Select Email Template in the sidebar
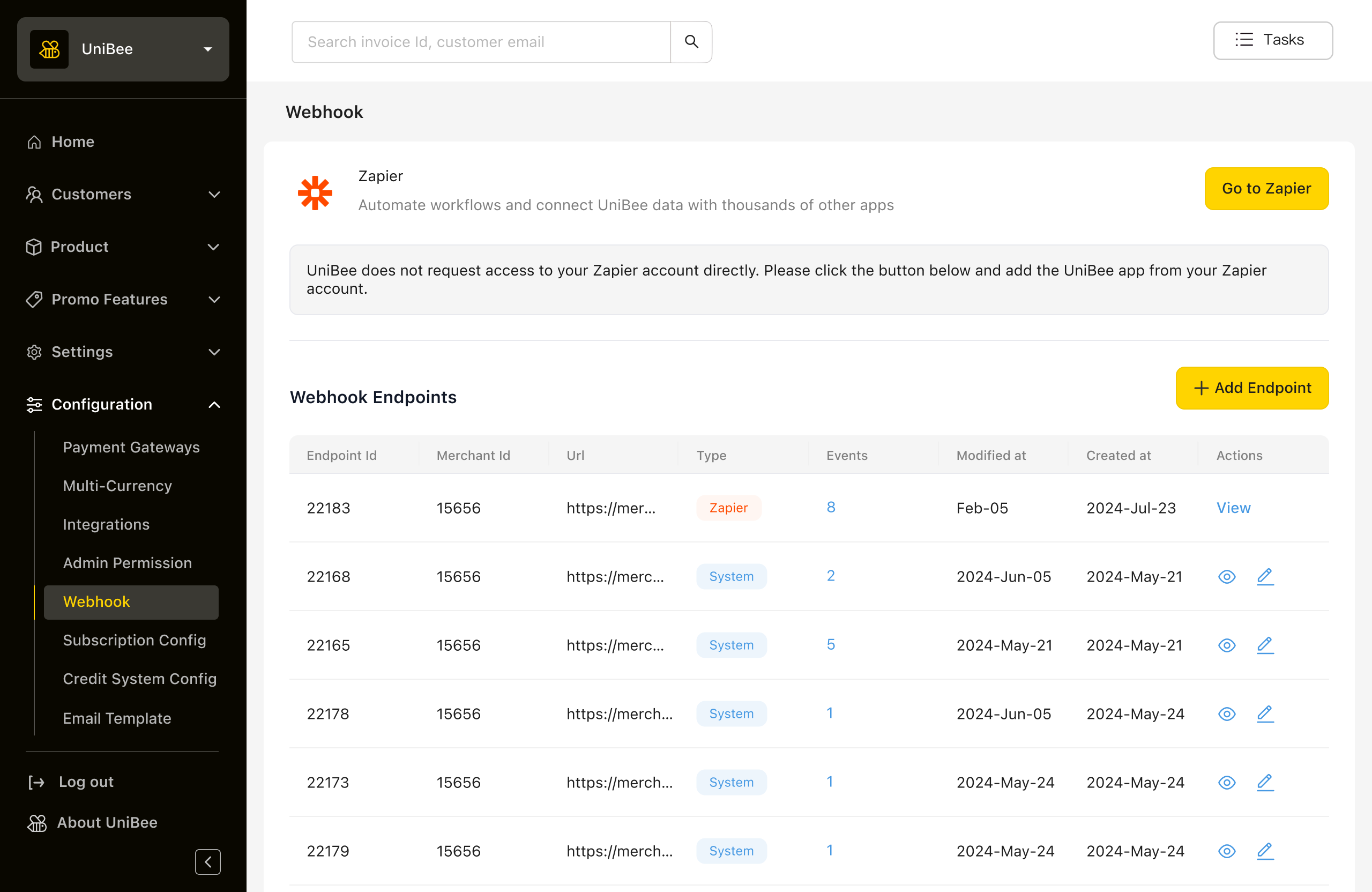The image size is (1372, 892). (x=116, y=718)
